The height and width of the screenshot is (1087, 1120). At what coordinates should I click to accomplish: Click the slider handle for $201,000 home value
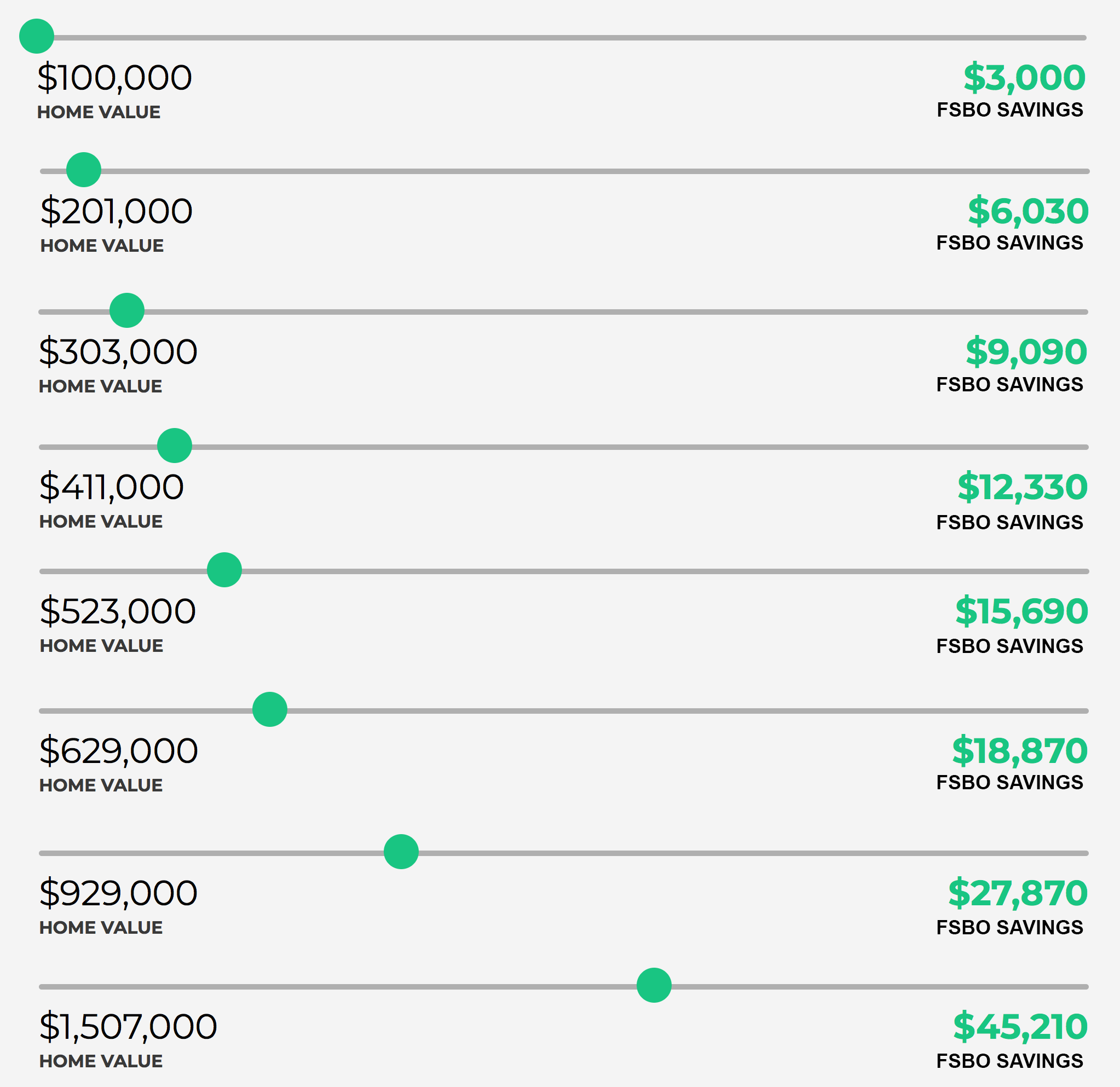point(83,170)
